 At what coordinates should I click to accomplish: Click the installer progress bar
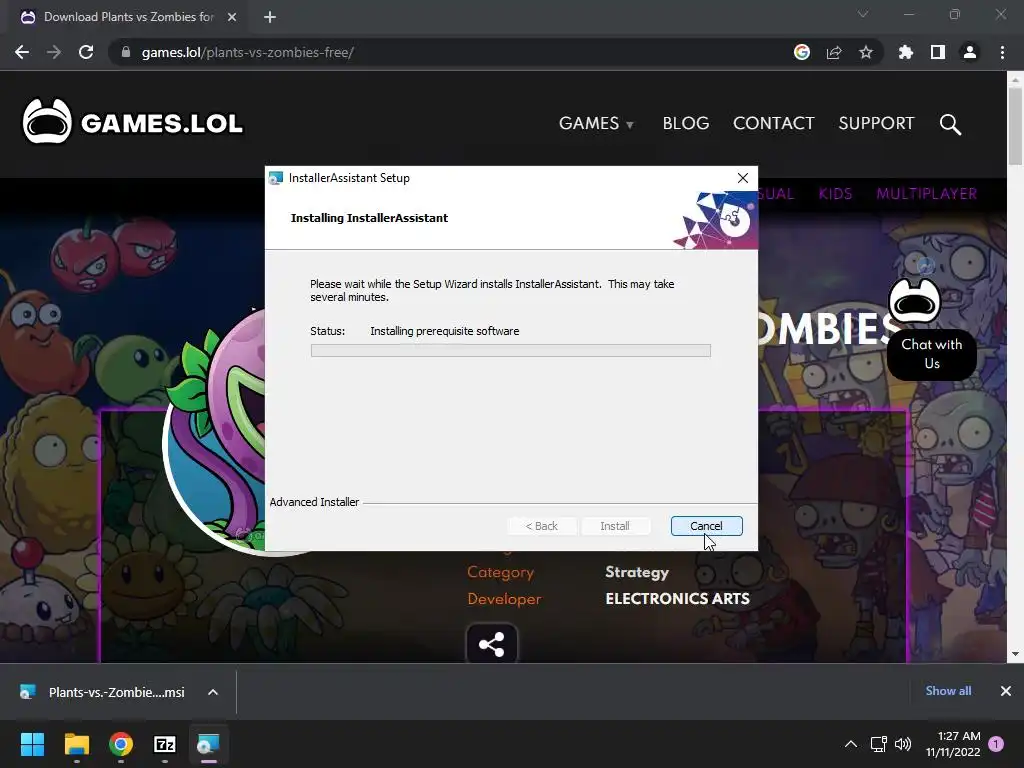[x=511, y=351]
